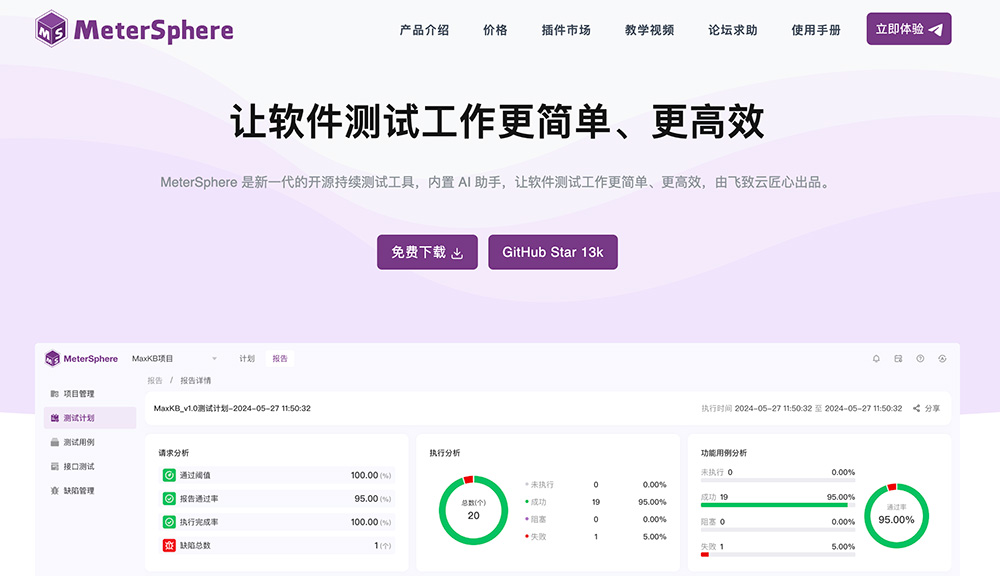Click the 95.00 value for 报告通过率
Image resolution: width=1000 pixels, height=576 pixels.
[x=366, y=499]
